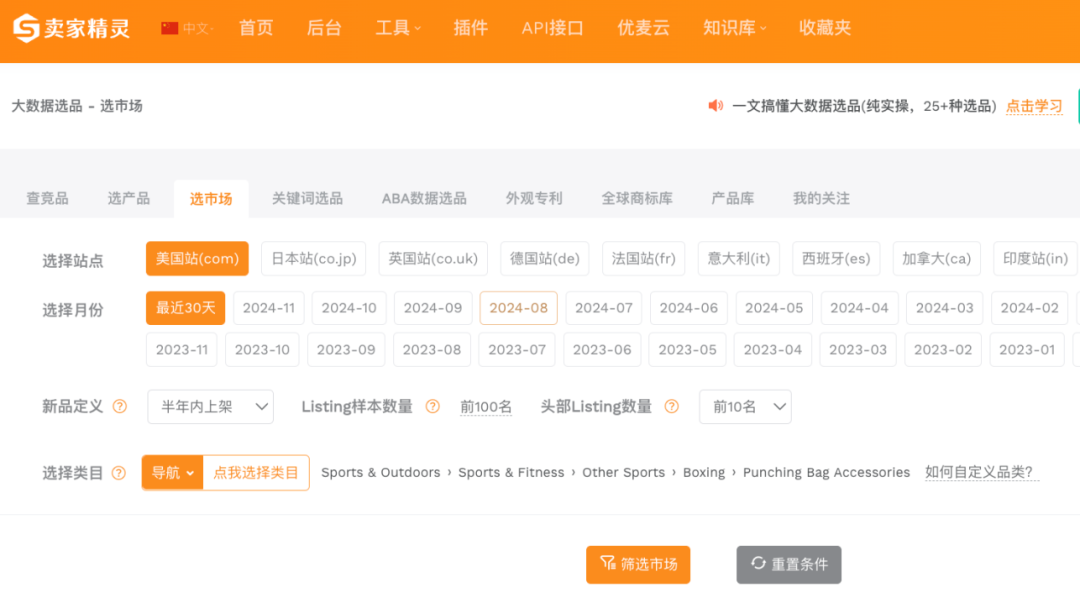
Task: Open the 工具 dropdown menu
Action: (398, 28)
